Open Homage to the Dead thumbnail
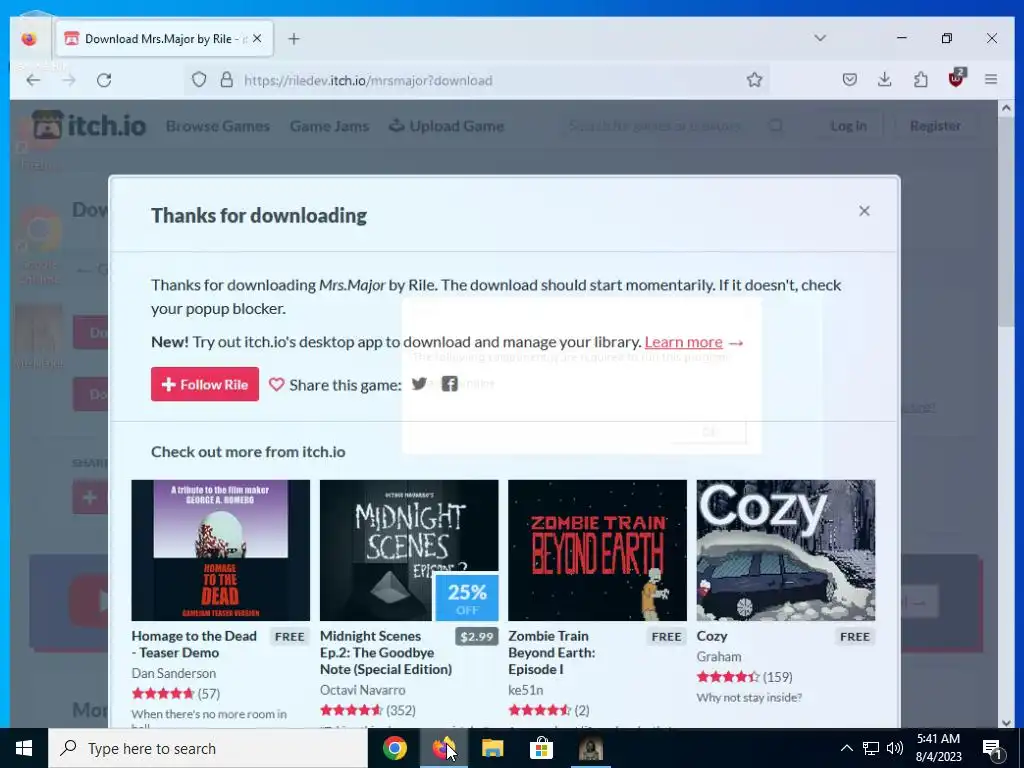1024x768 pixels. click(x=221, y=550)
